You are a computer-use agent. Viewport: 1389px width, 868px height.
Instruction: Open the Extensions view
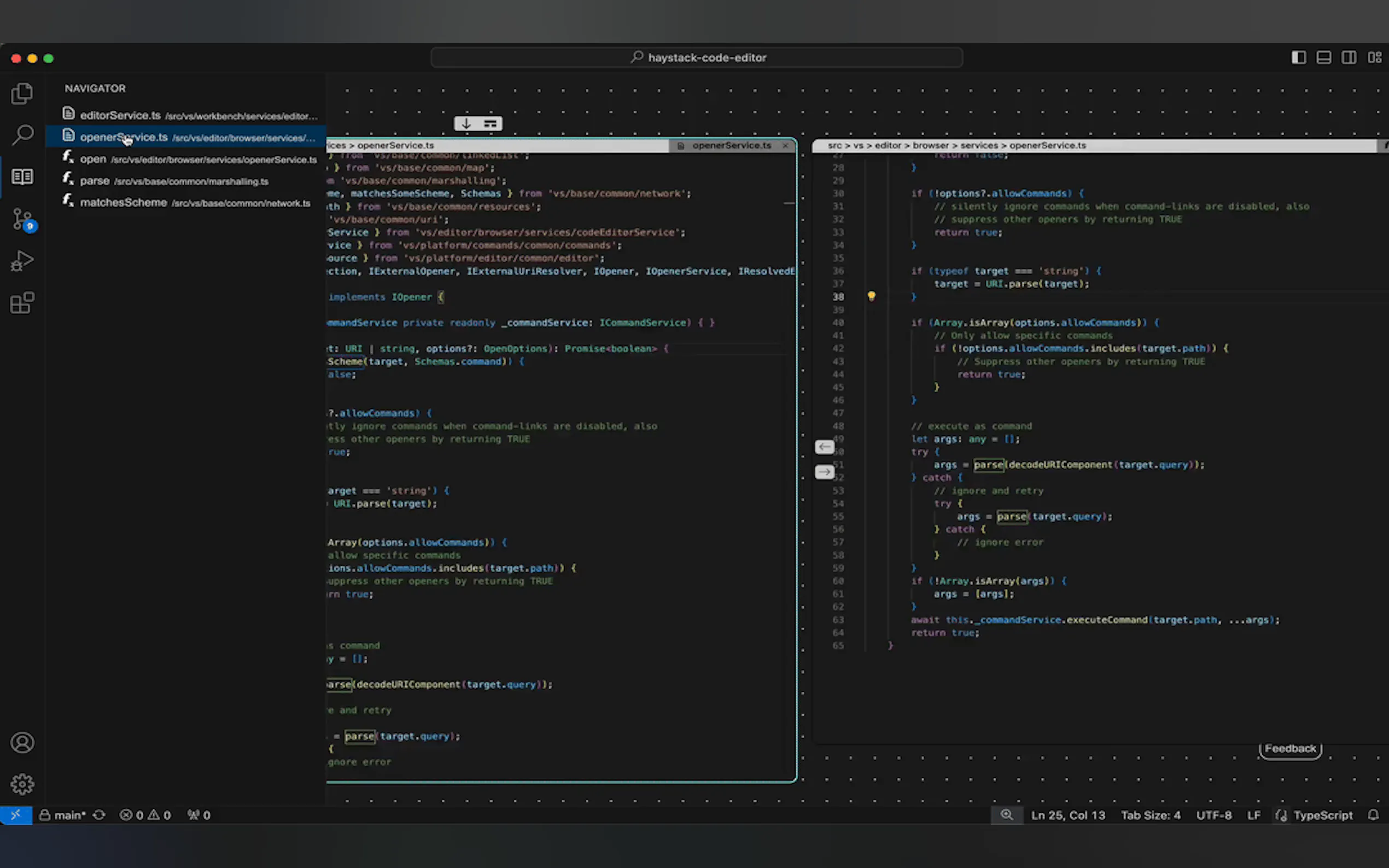(x=22, y=303)
